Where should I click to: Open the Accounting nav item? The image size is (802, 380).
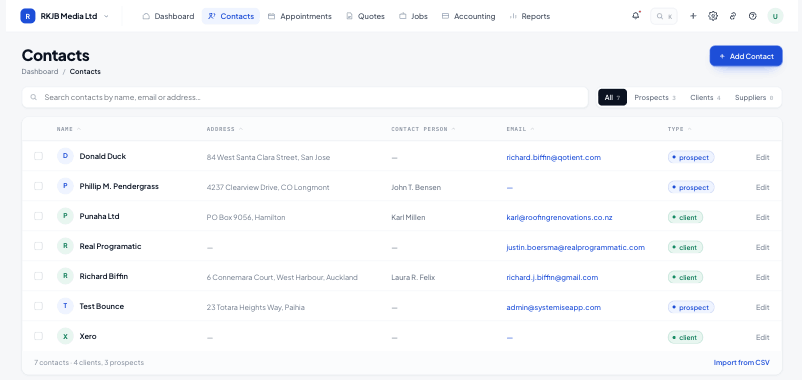pos(469,16)
